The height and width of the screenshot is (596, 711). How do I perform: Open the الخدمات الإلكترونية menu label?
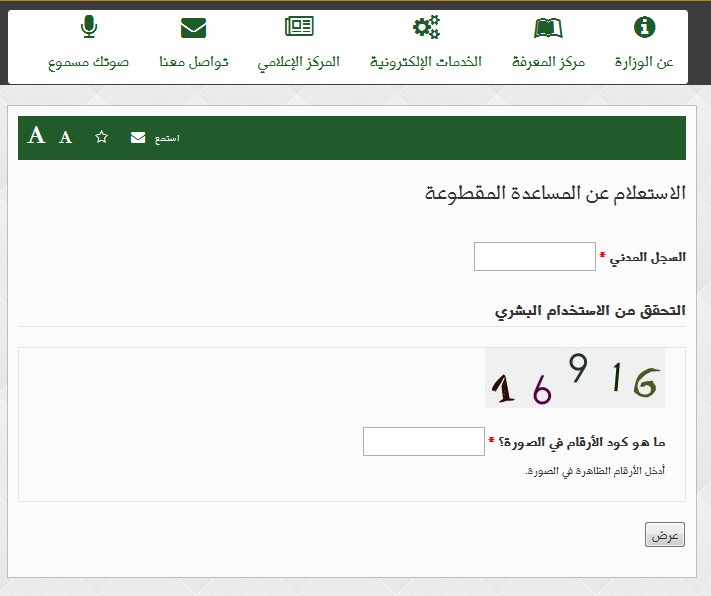(x=425, y=62)
